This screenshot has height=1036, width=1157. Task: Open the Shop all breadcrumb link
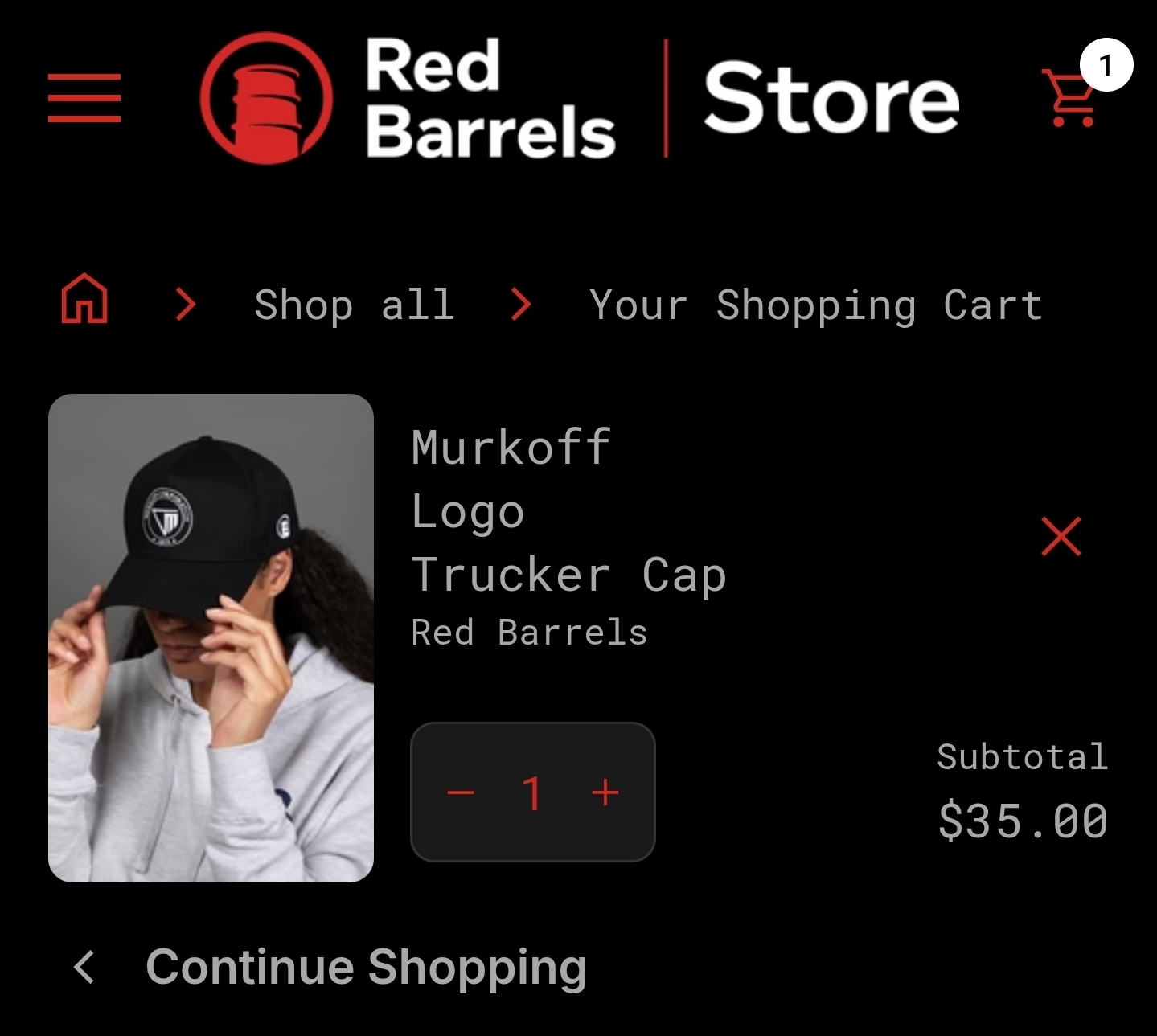[355, 305]
